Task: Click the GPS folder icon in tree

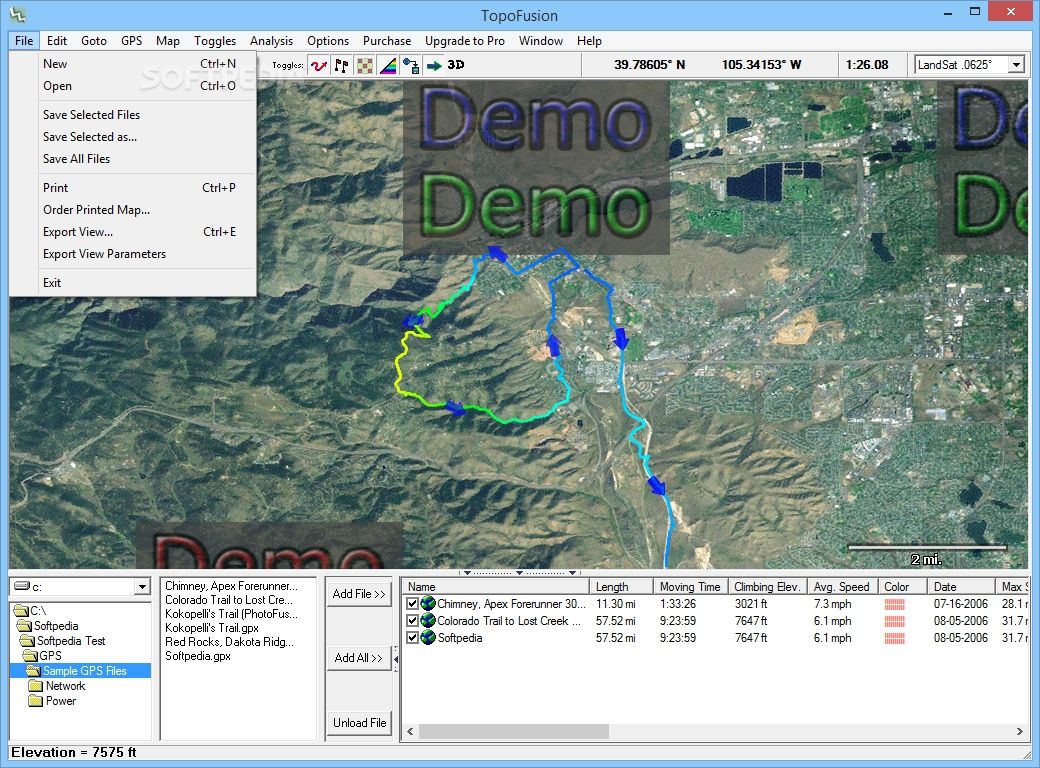Action: pyautogui.click(x=31, y=655)
